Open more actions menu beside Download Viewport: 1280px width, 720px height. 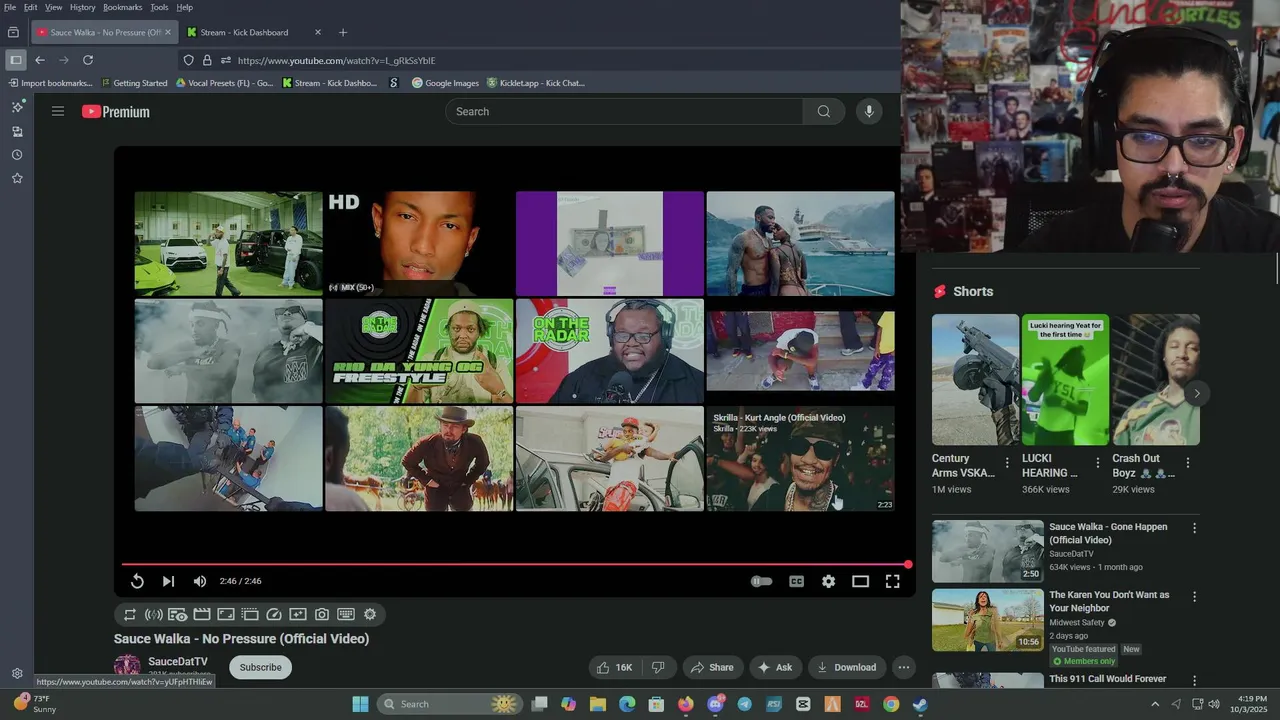point(904,667)
